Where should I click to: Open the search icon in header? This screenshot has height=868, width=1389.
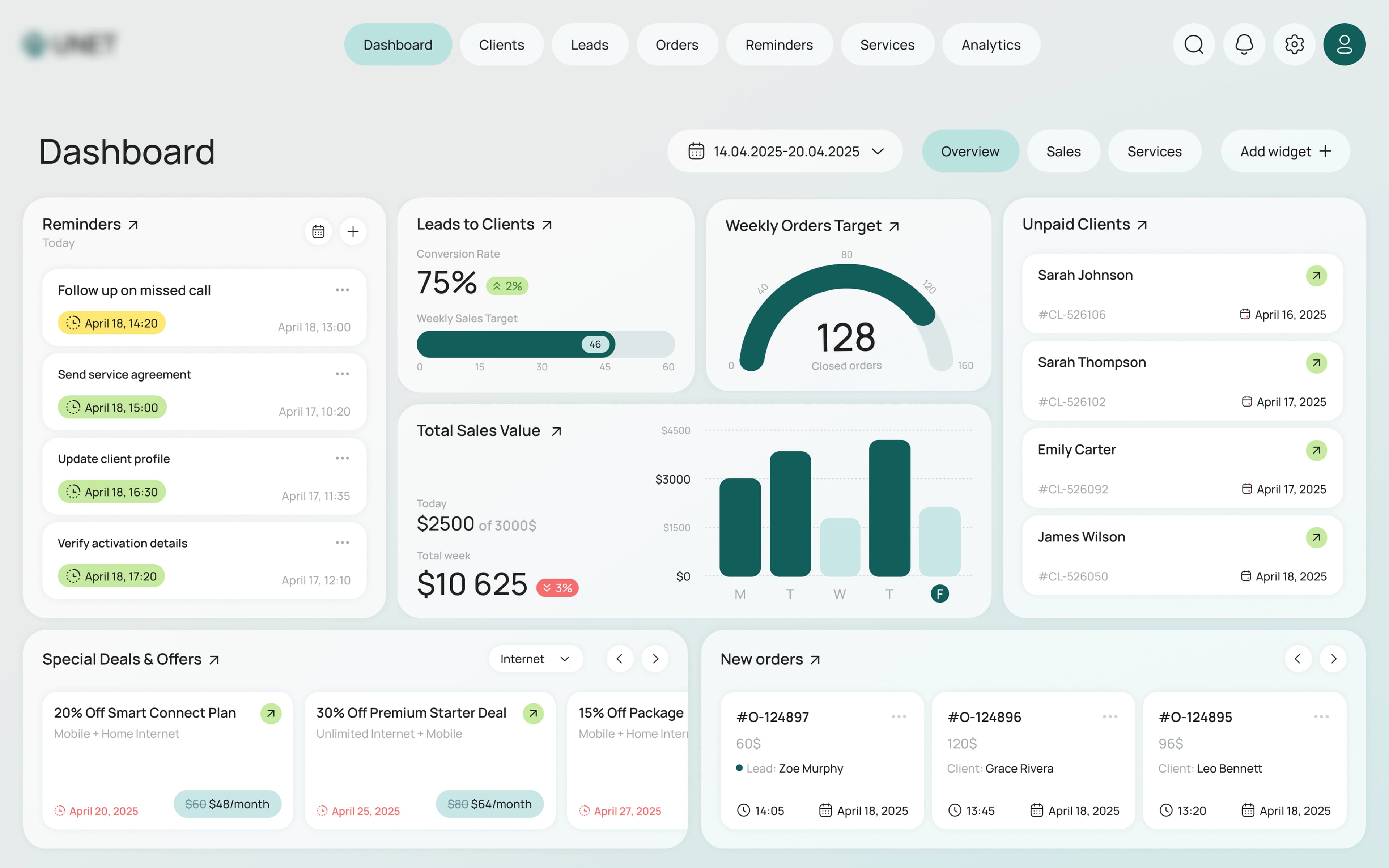[1194, 44]
